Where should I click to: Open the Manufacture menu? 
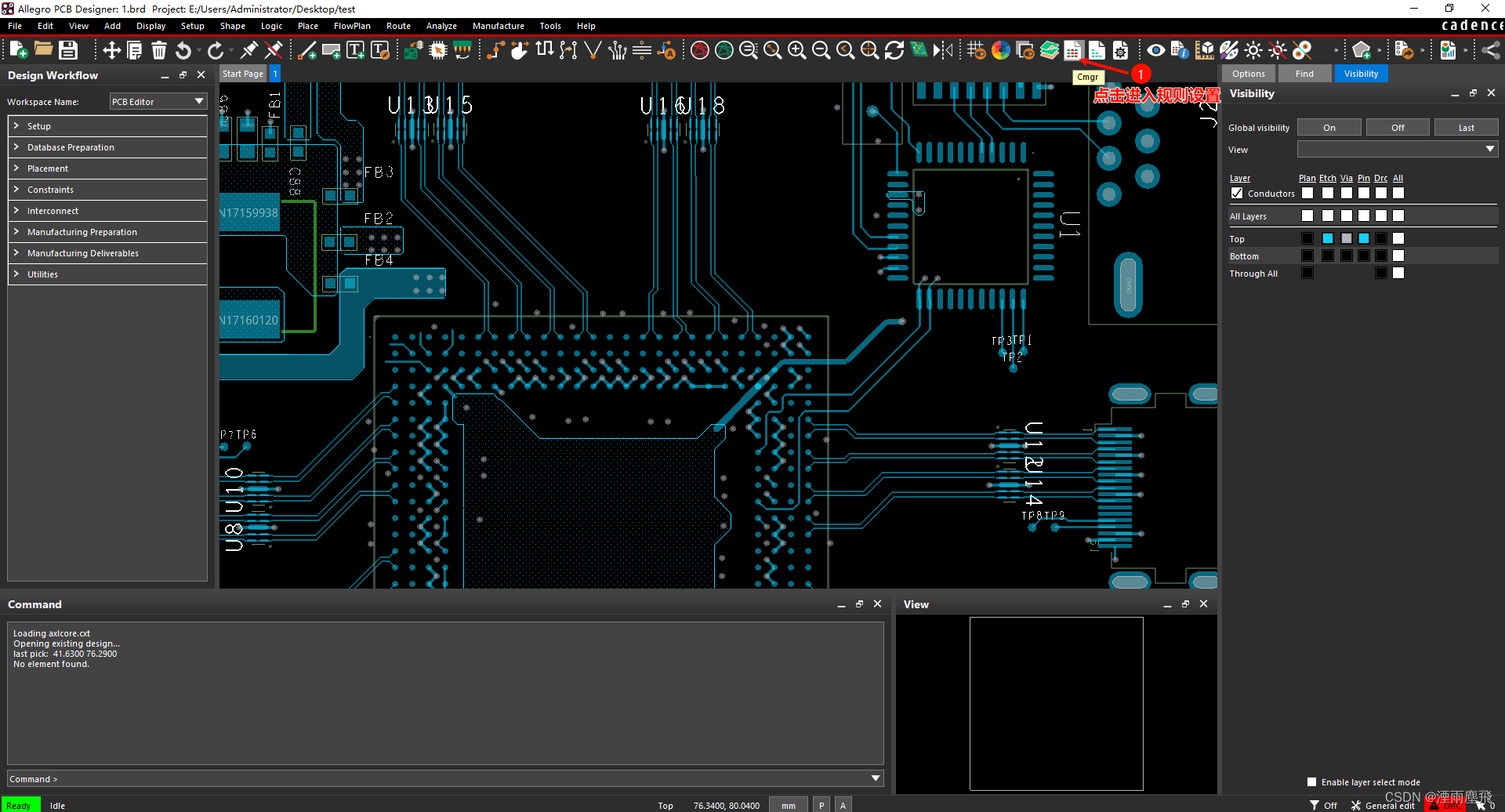click(498, 26)
